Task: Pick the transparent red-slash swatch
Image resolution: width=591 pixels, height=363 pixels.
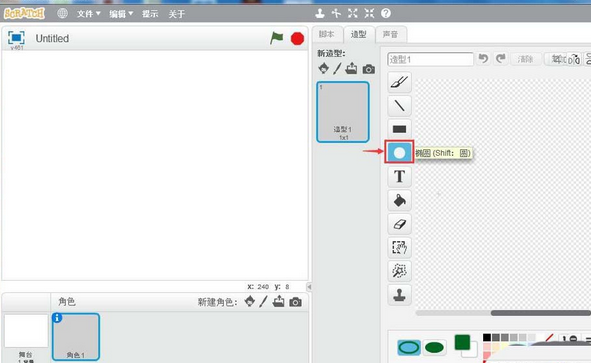Action: (549, 337)
